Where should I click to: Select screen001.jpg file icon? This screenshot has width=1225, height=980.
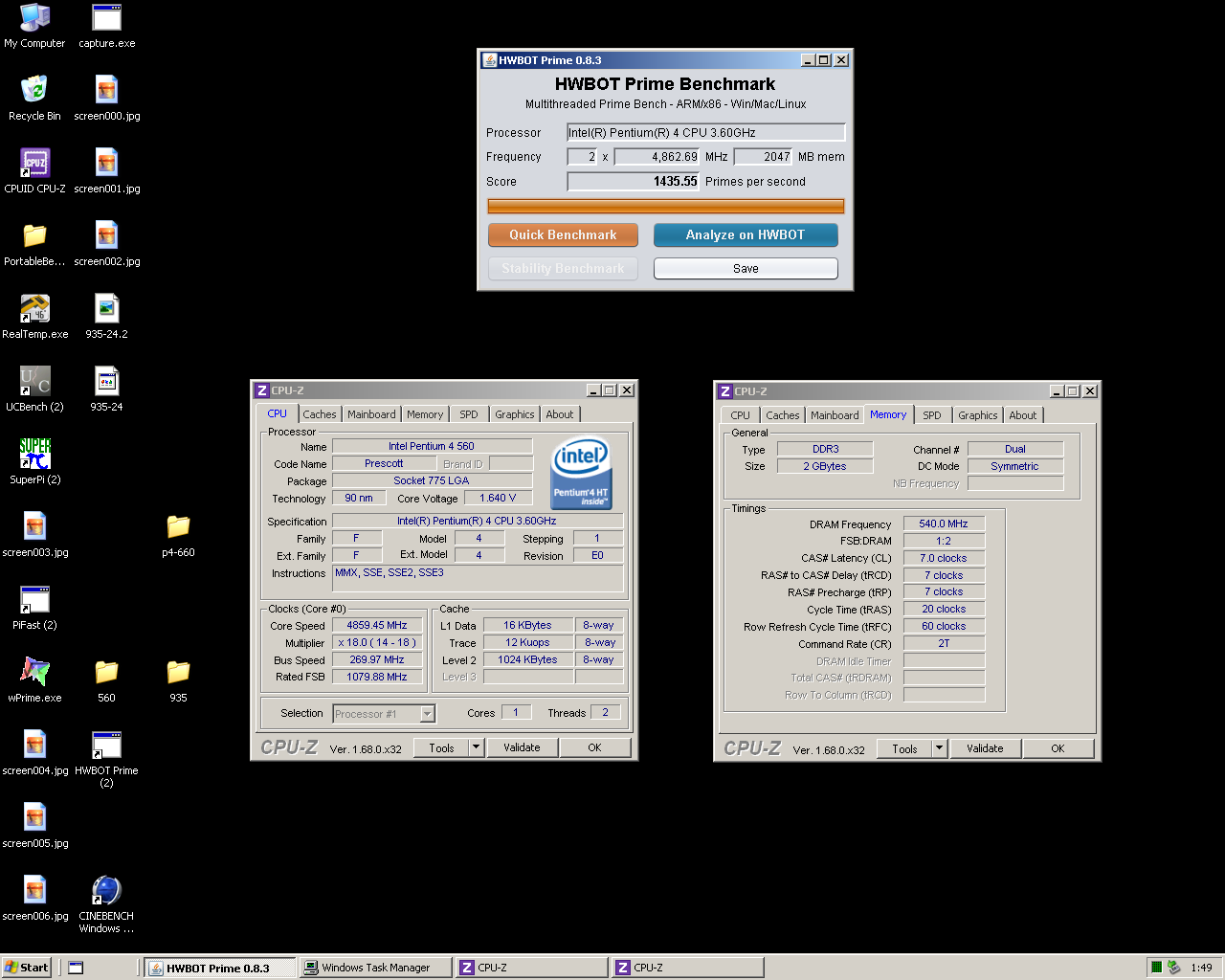point(106,171)
